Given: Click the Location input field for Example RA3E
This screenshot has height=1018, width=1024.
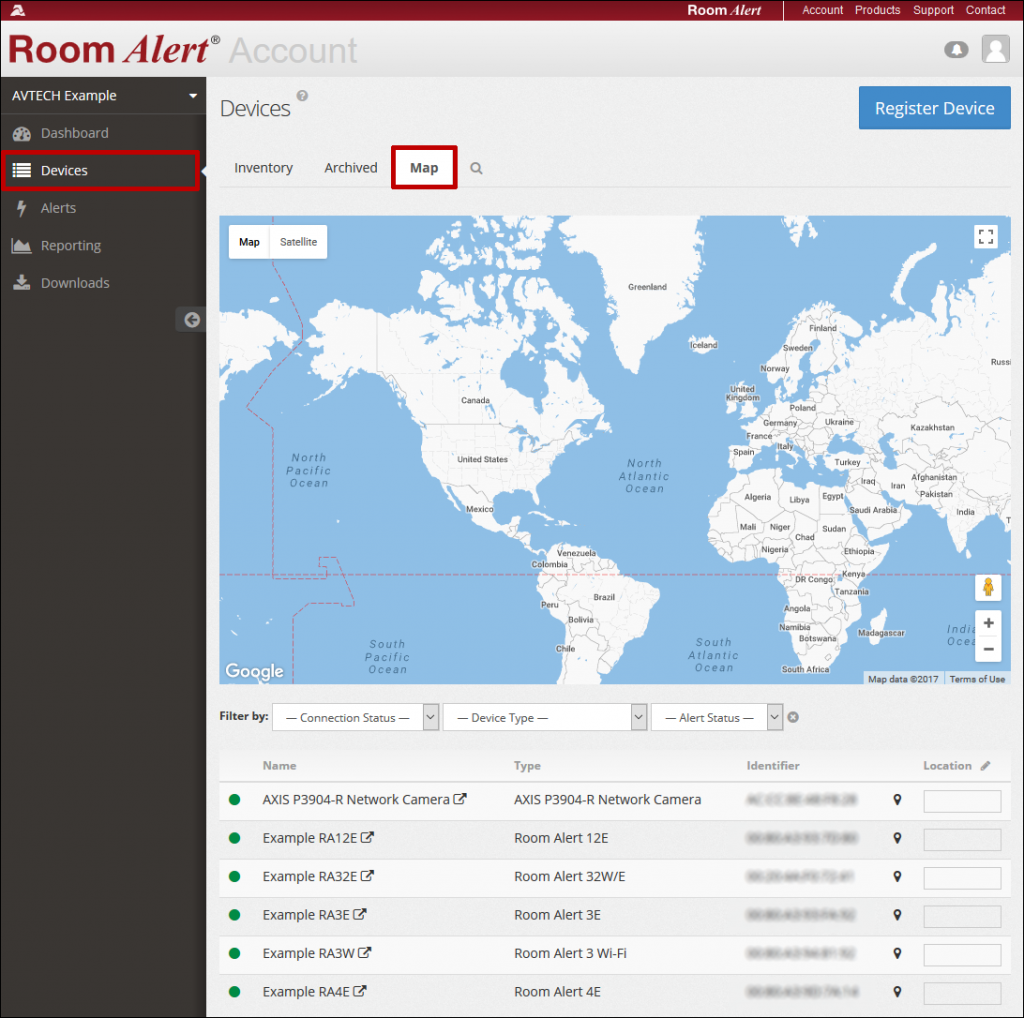Looking at the screenshot, I should pyautogui.click(x=962, y=916).
